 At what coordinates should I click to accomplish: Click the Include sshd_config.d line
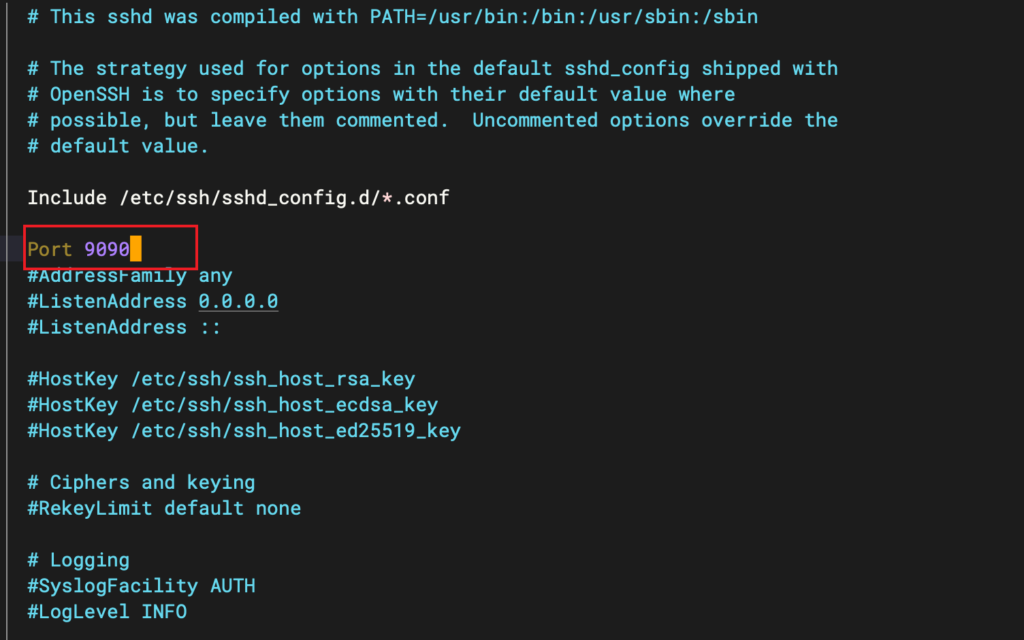(x=238, y=198)
